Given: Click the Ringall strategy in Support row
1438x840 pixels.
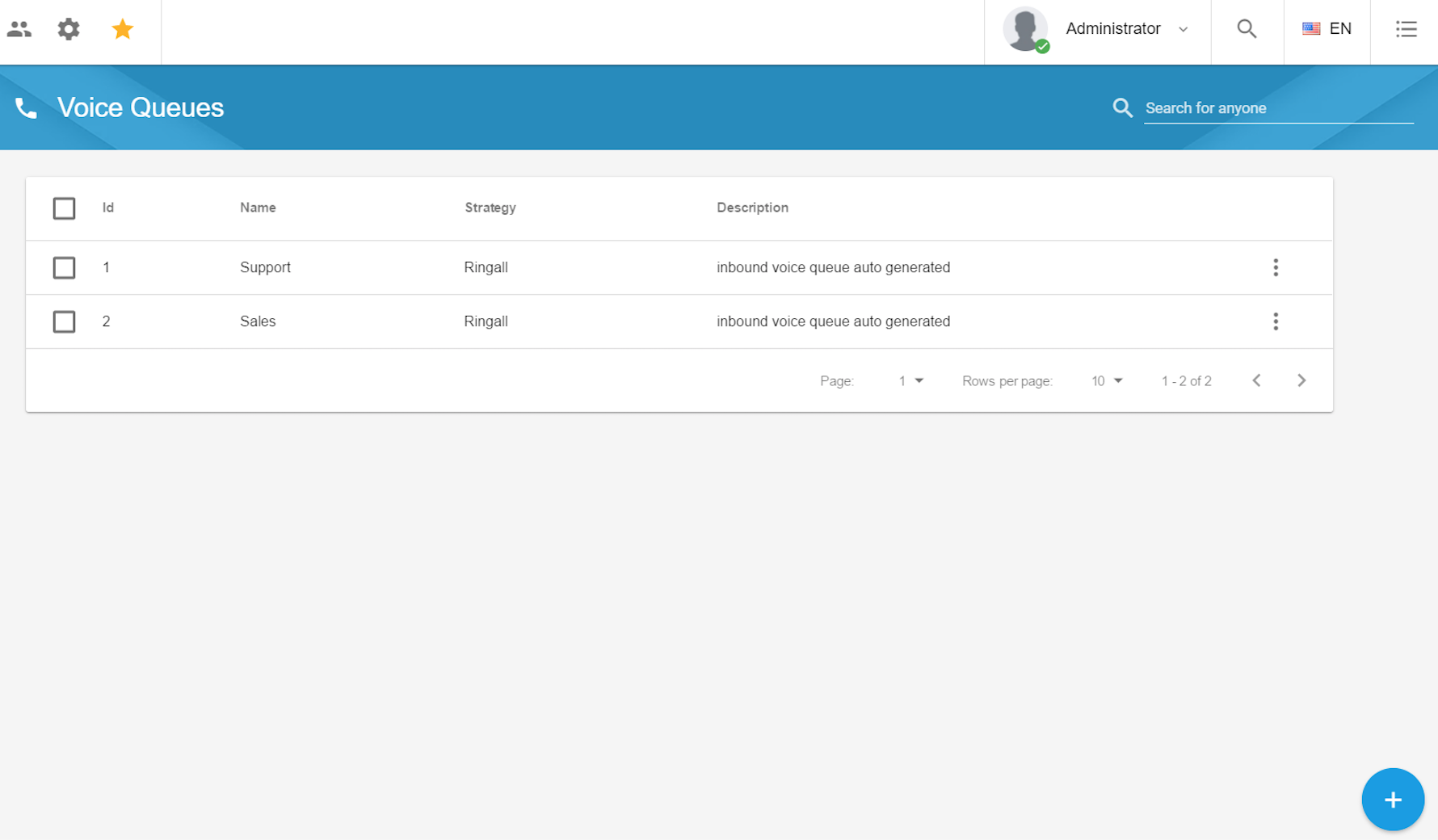Looking at the screenshot, I should (x=486, y=267).
